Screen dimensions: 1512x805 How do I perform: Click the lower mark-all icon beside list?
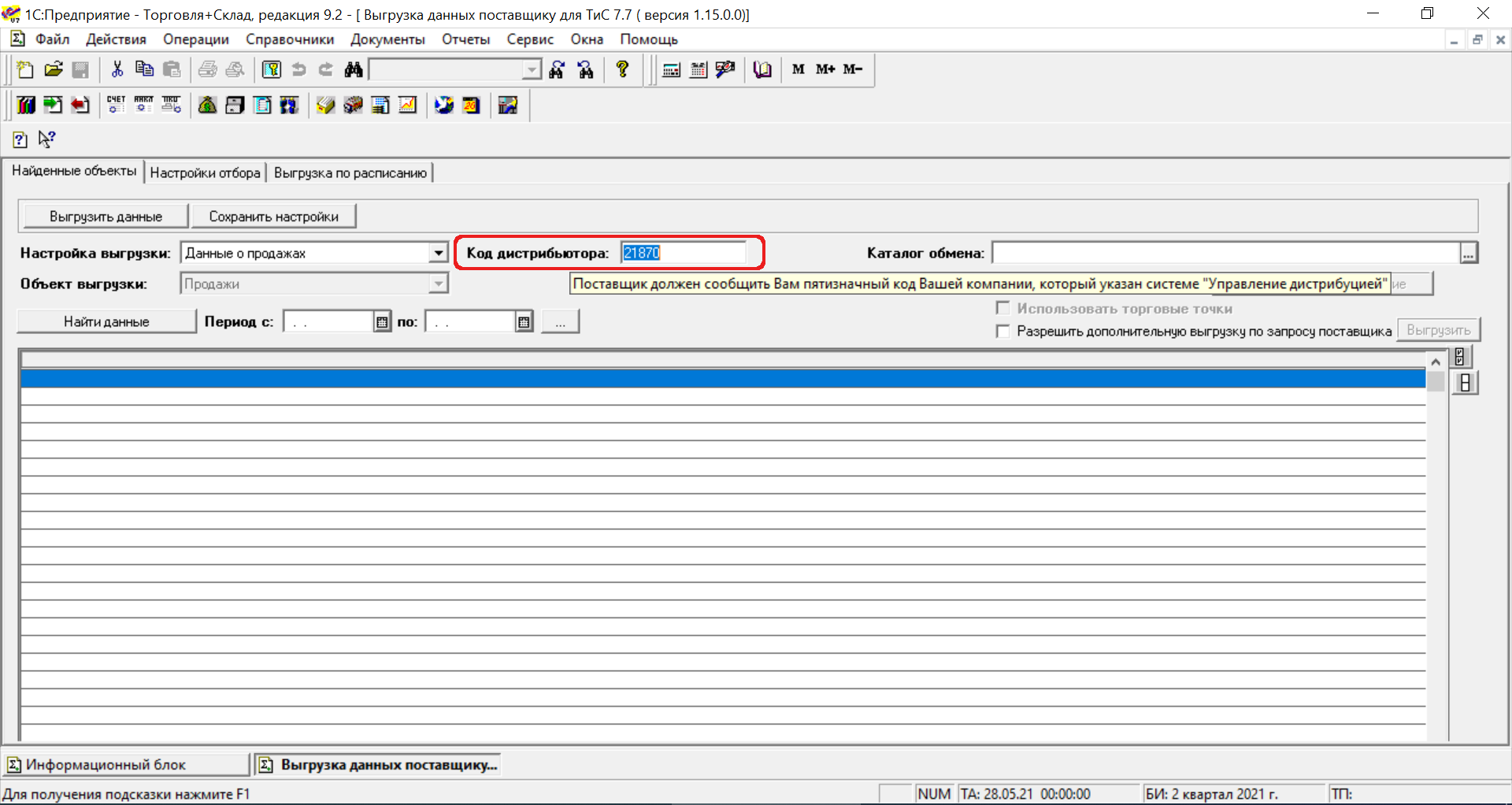[1465, 383]
